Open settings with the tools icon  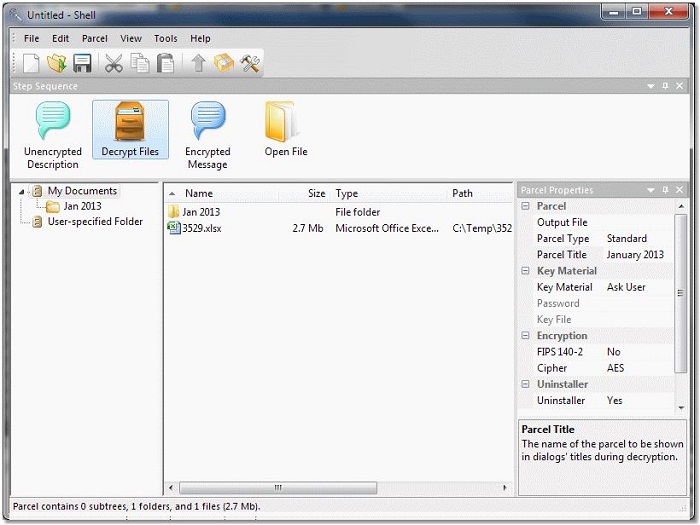pyautogui.click(x=250, y=64)
